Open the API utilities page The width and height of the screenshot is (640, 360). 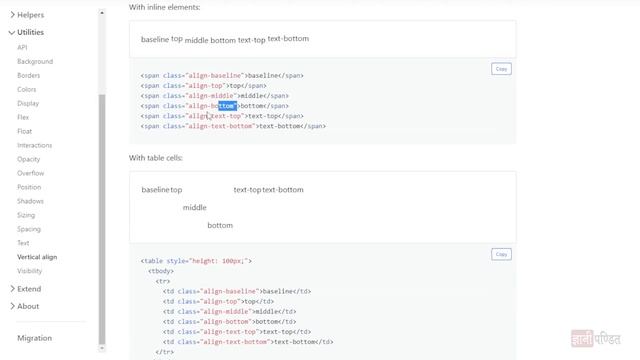tap(22, 47)
